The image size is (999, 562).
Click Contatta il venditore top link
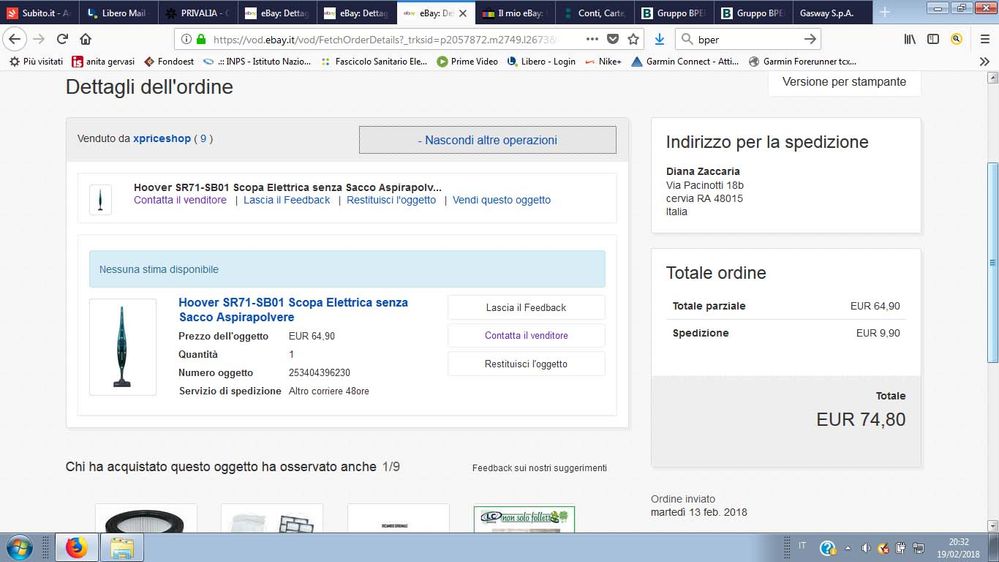click(x=180, y=200)
